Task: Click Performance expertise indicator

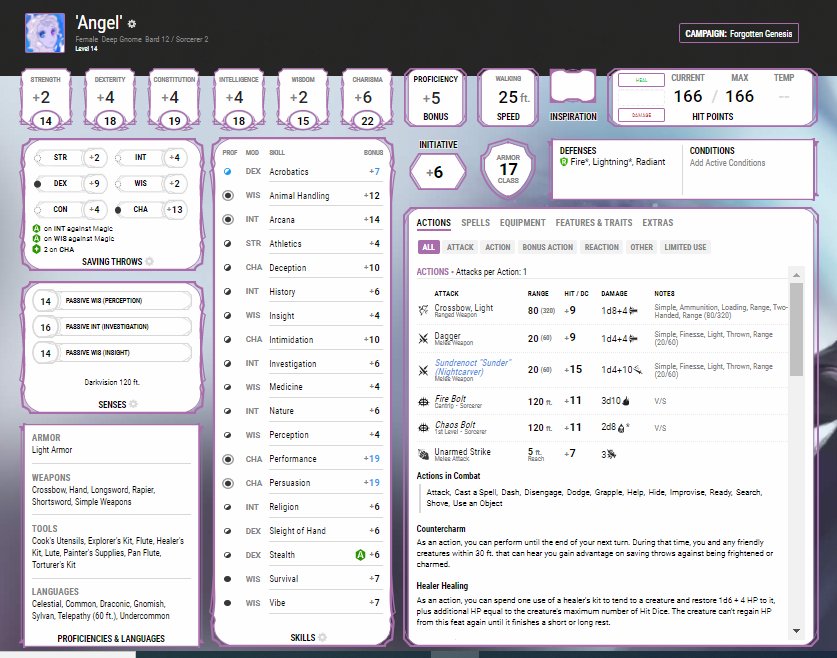Action: (x=228, y=459)
